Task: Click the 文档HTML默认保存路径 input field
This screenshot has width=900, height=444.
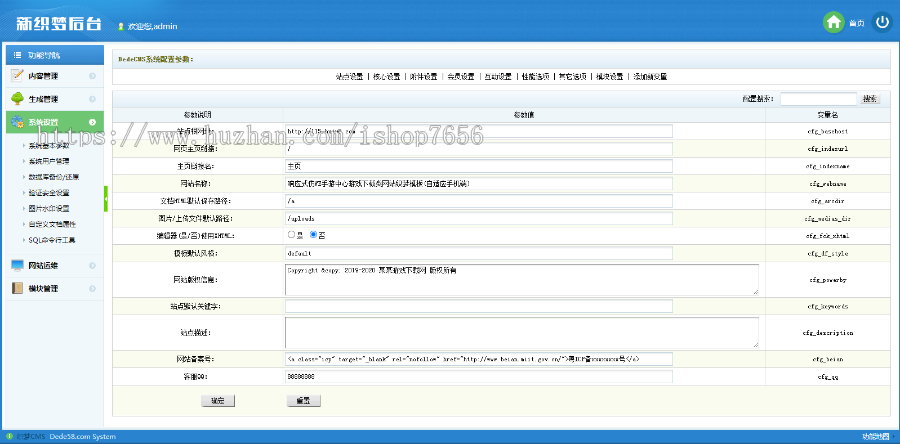Action: [x=479, y=201]
